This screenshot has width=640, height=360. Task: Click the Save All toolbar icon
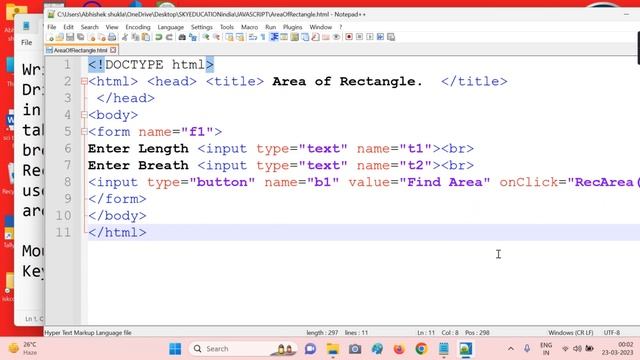point(80,37)
